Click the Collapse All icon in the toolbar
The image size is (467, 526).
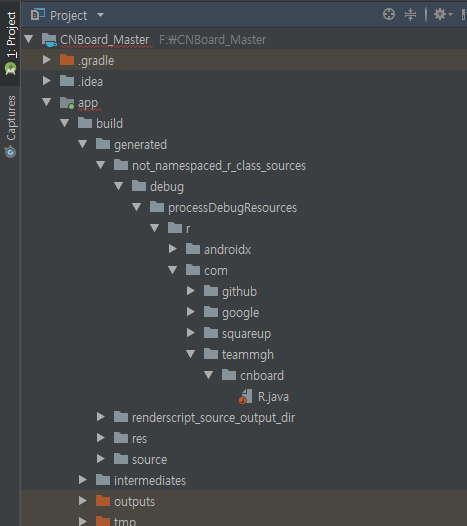click(410, 14)
